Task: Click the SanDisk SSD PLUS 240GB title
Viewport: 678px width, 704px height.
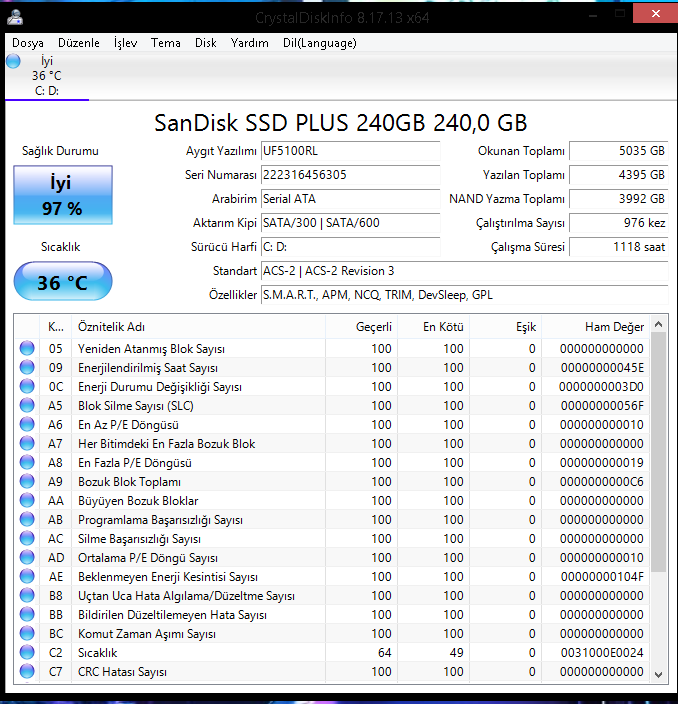Action: (340, 123)
